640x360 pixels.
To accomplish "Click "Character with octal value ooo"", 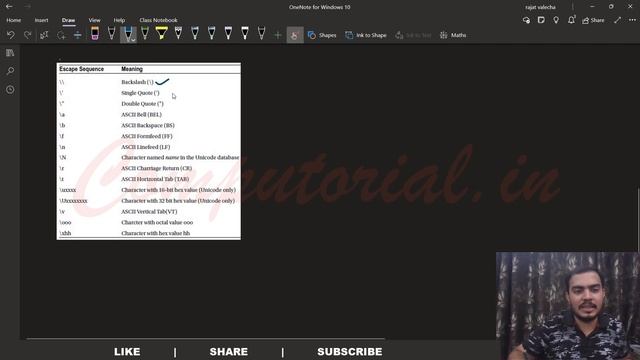I will coord(157,222).
